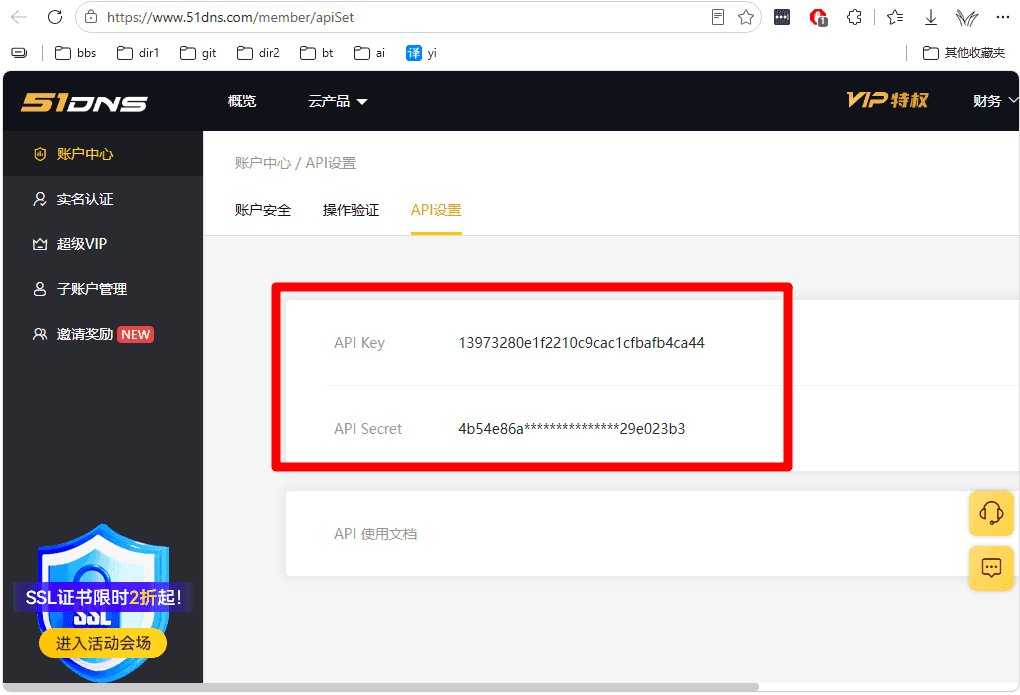Expand the 财务 dropdown menu
This screenshot has height=695, width=1020.
995,101
